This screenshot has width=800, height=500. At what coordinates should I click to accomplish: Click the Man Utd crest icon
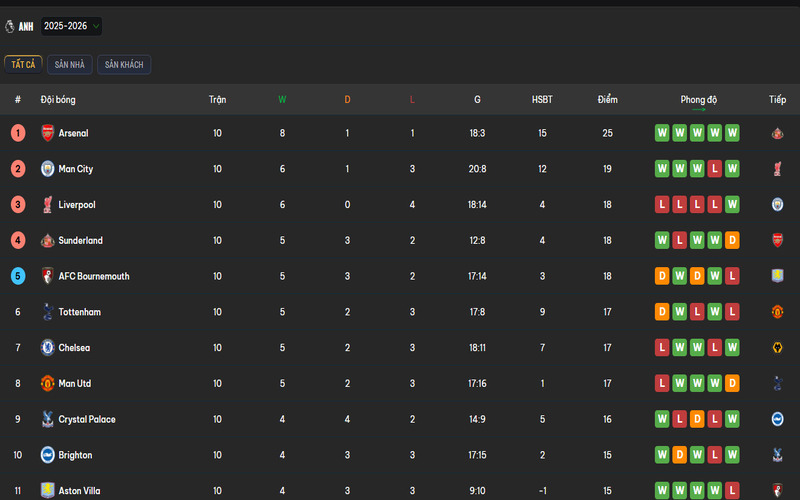click(x=47, y=384)
